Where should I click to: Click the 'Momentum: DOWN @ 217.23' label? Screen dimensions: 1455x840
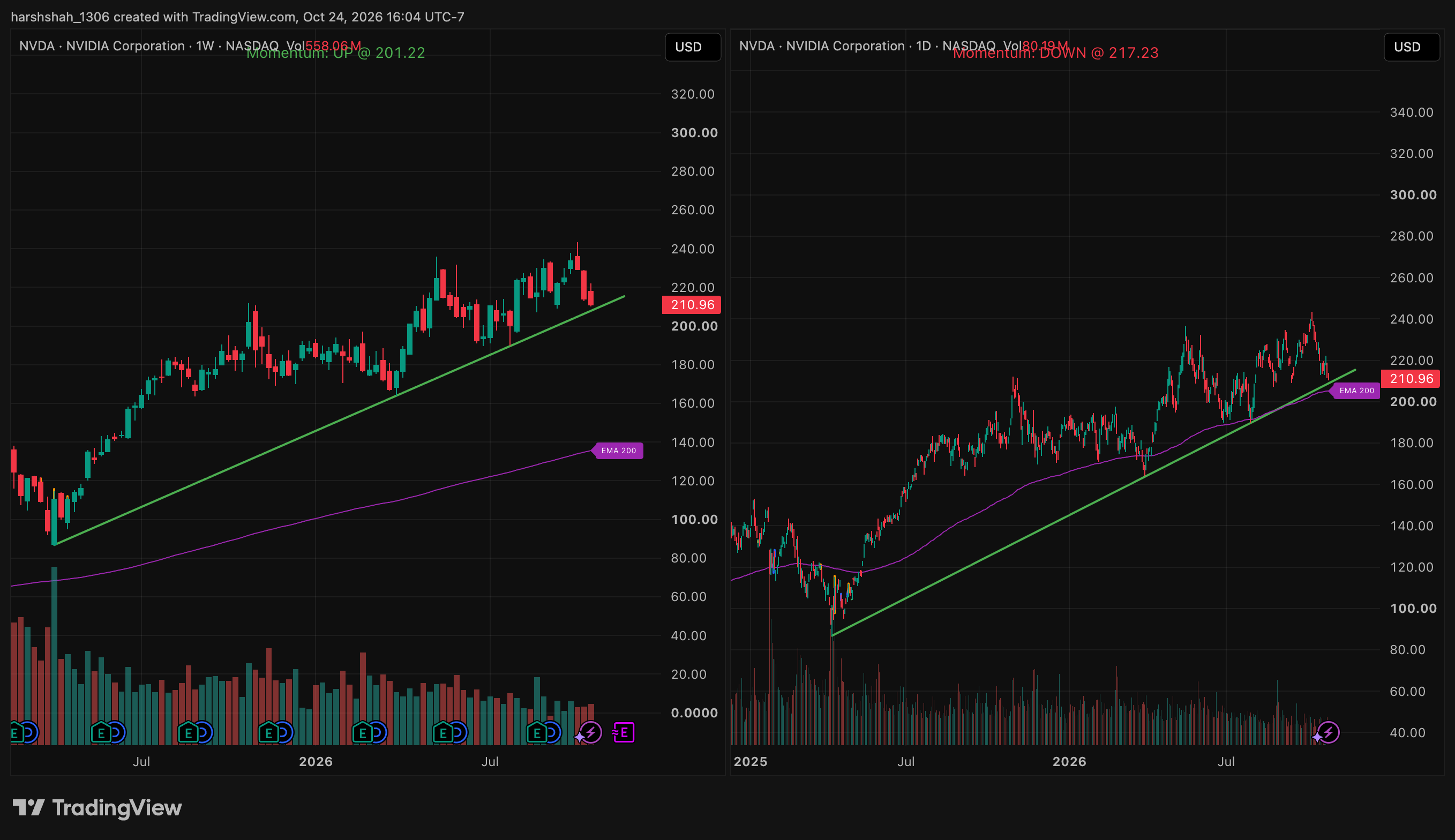pos(1055,53)
